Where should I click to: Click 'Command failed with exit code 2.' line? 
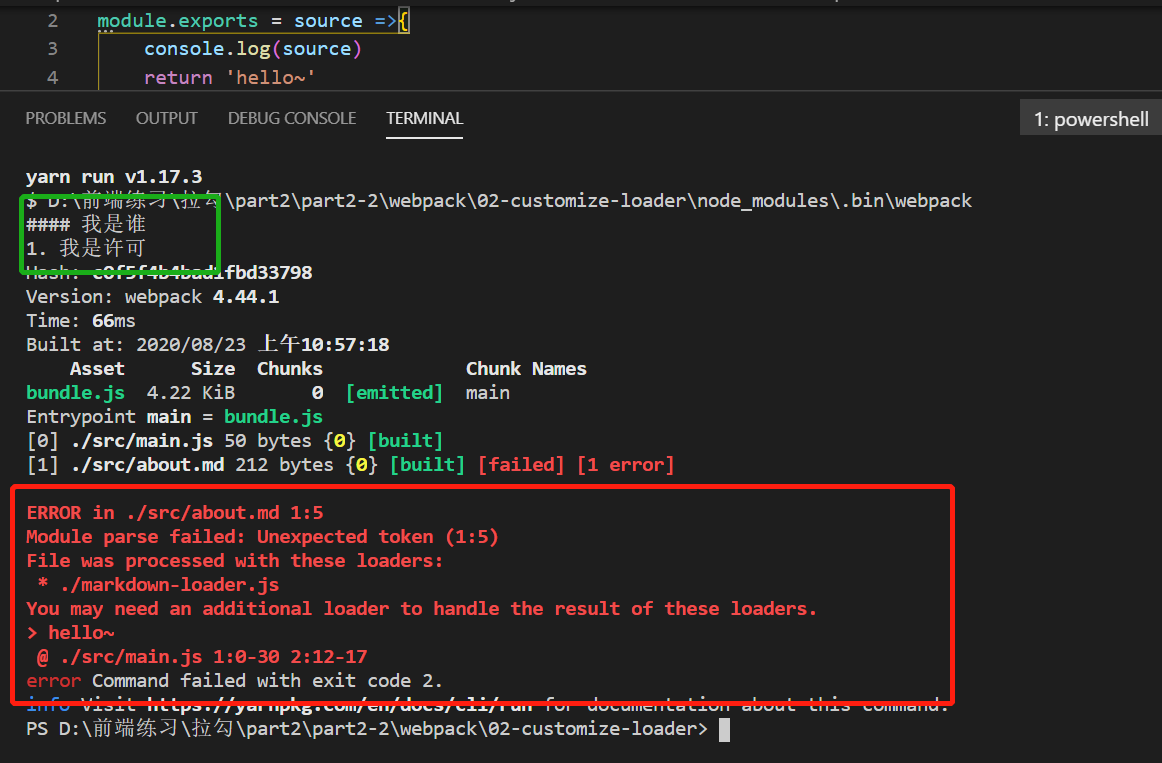point(267,681)
